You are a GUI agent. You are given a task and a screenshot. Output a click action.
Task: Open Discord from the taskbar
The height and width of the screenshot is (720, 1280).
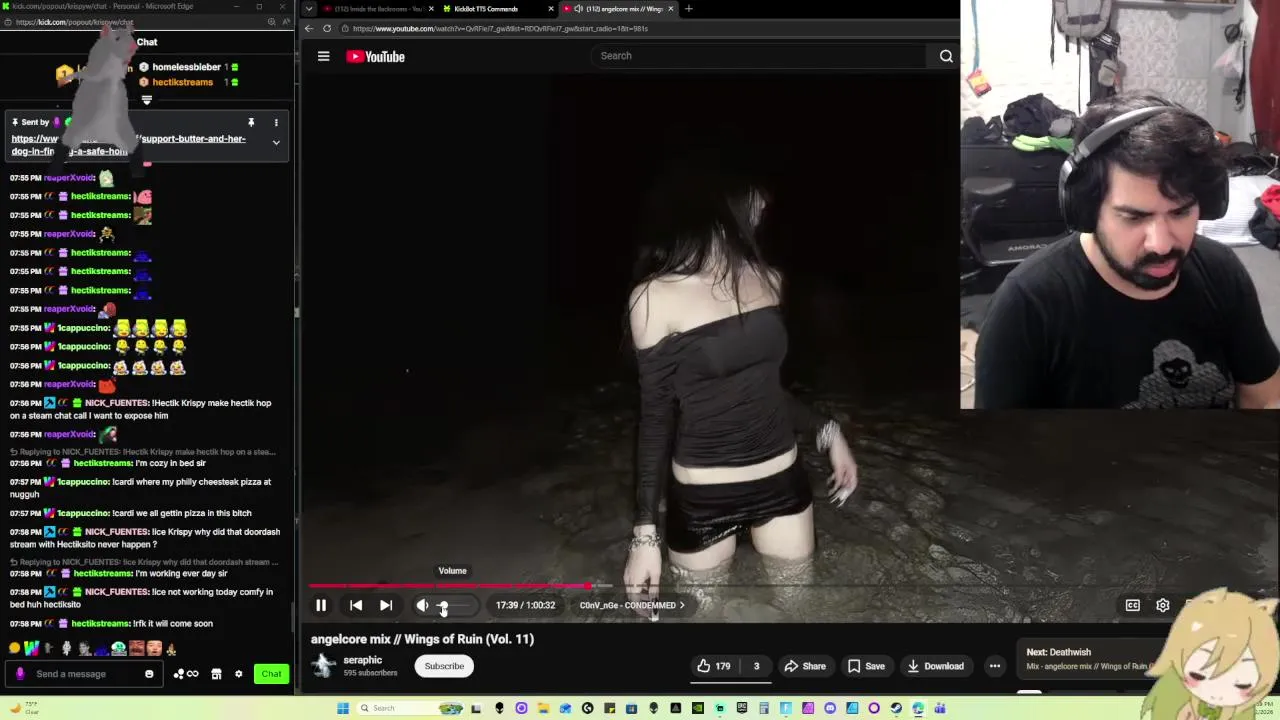pyautogui.click(x=829, y=708)
